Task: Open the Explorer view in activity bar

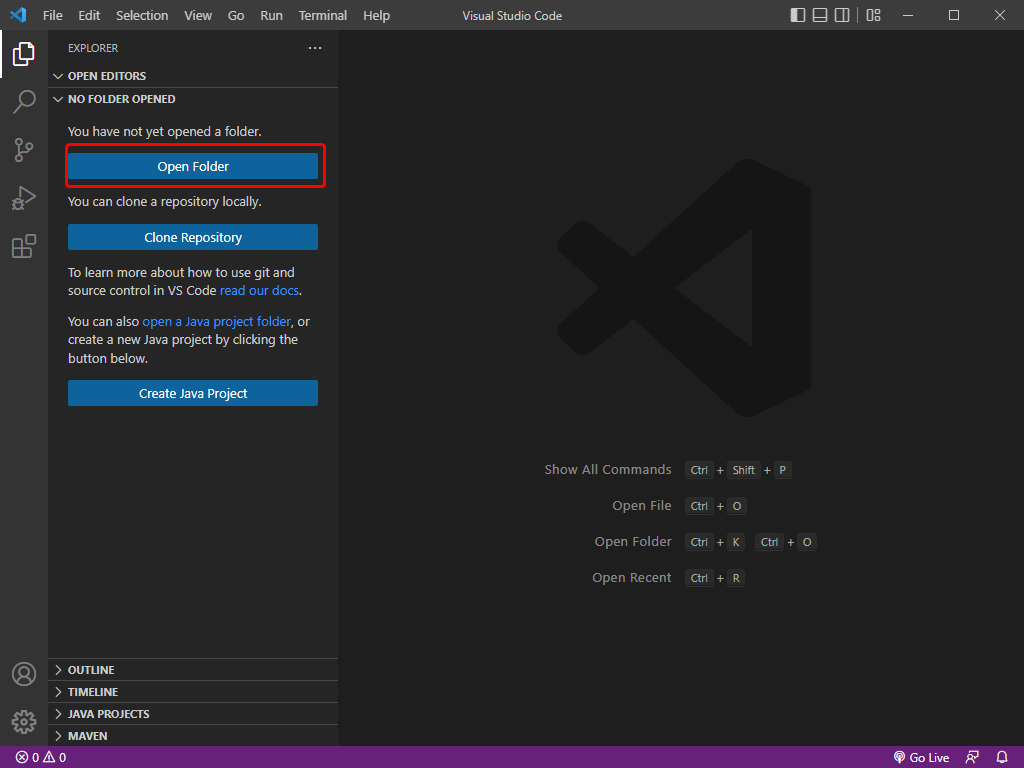Action: pos(24,54)
